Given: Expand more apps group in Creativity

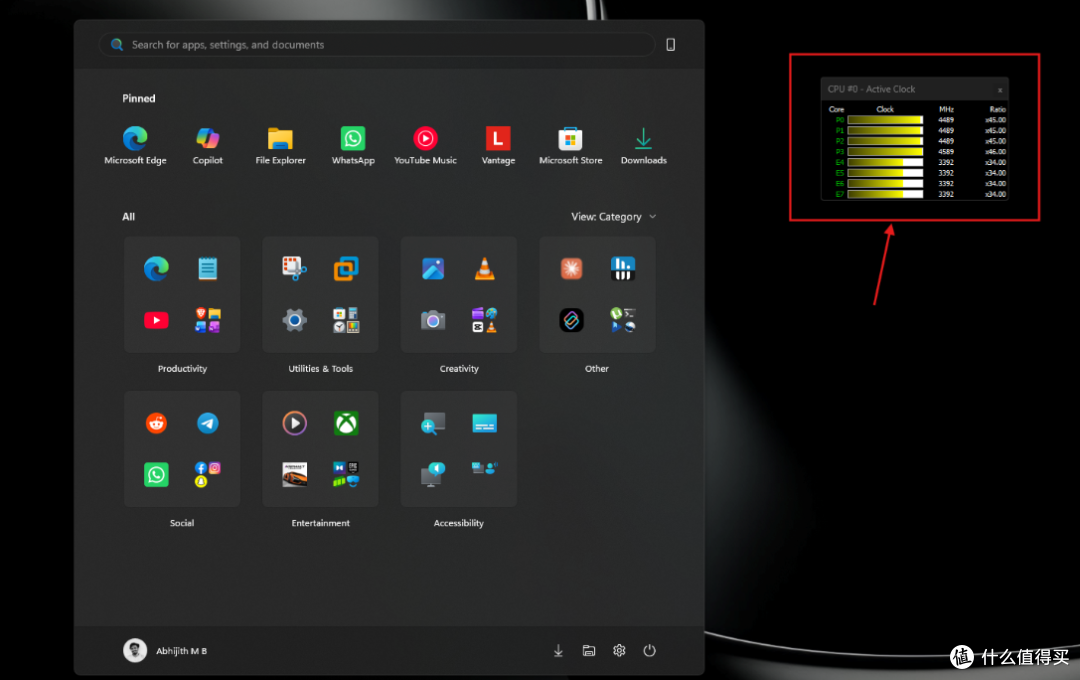Looking at the screenshot, I should pos(484,320).
